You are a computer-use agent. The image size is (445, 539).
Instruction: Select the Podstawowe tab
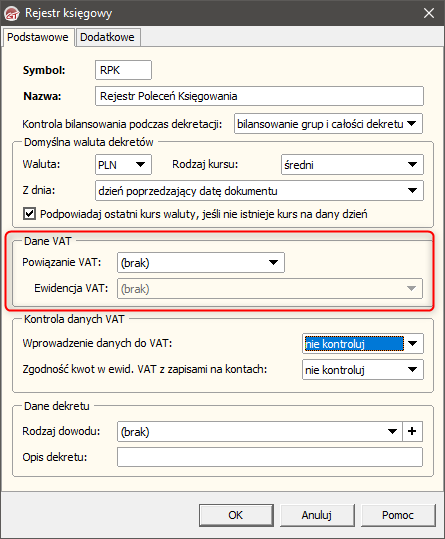(x=38, y=37)
